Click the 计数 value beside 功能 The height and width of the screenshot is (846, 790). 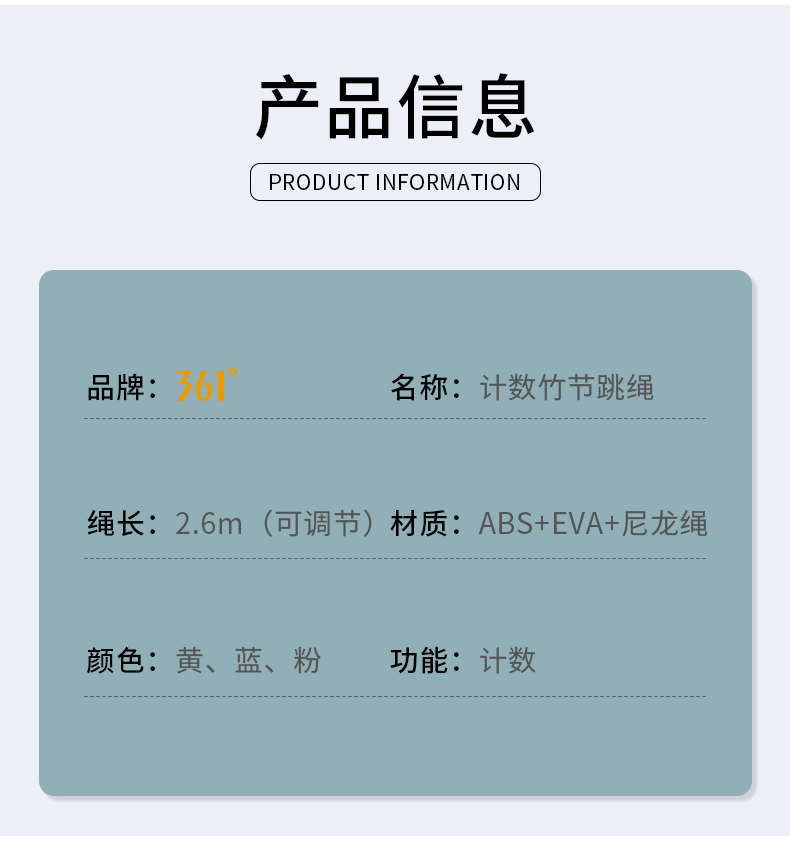508,660
